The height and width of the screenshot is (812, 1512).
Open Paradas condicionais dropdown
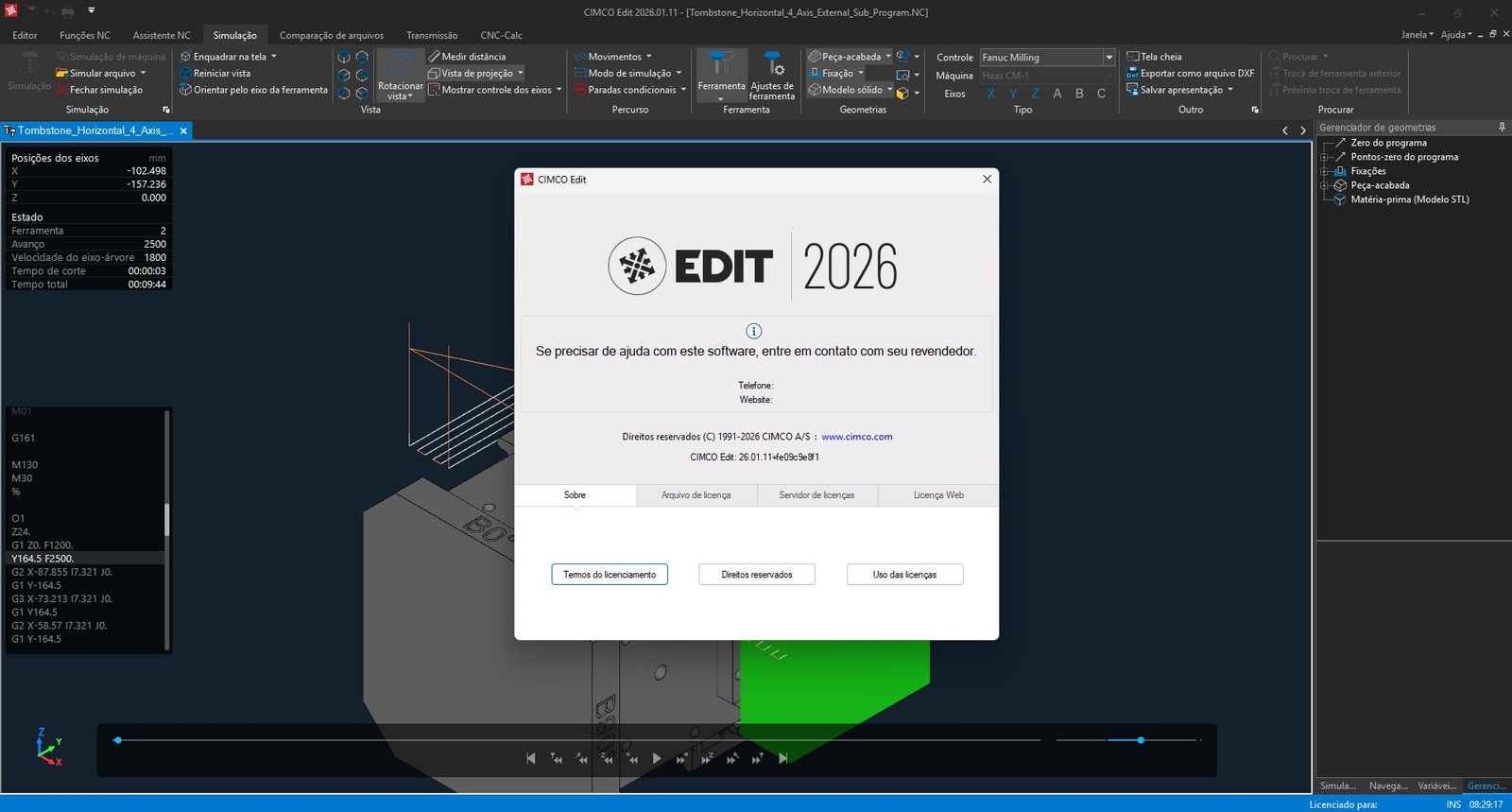point(684,90)
